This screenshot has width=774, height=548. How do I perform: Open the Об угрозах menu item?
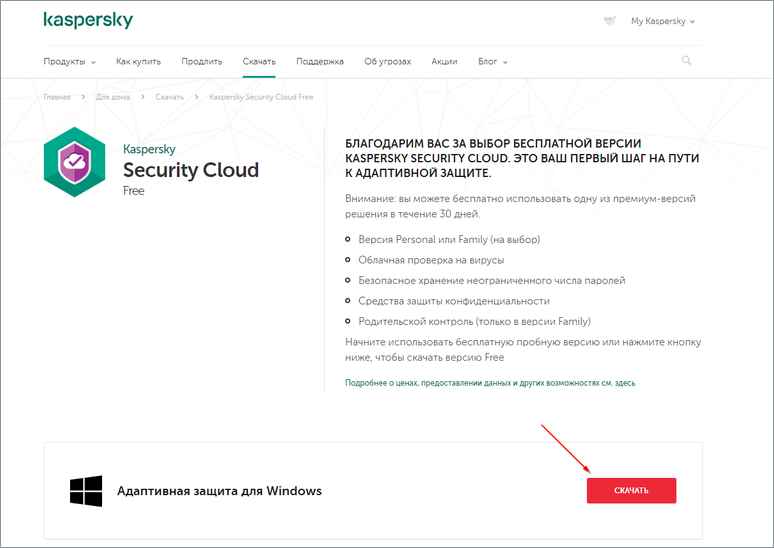[x=387, y=62]
